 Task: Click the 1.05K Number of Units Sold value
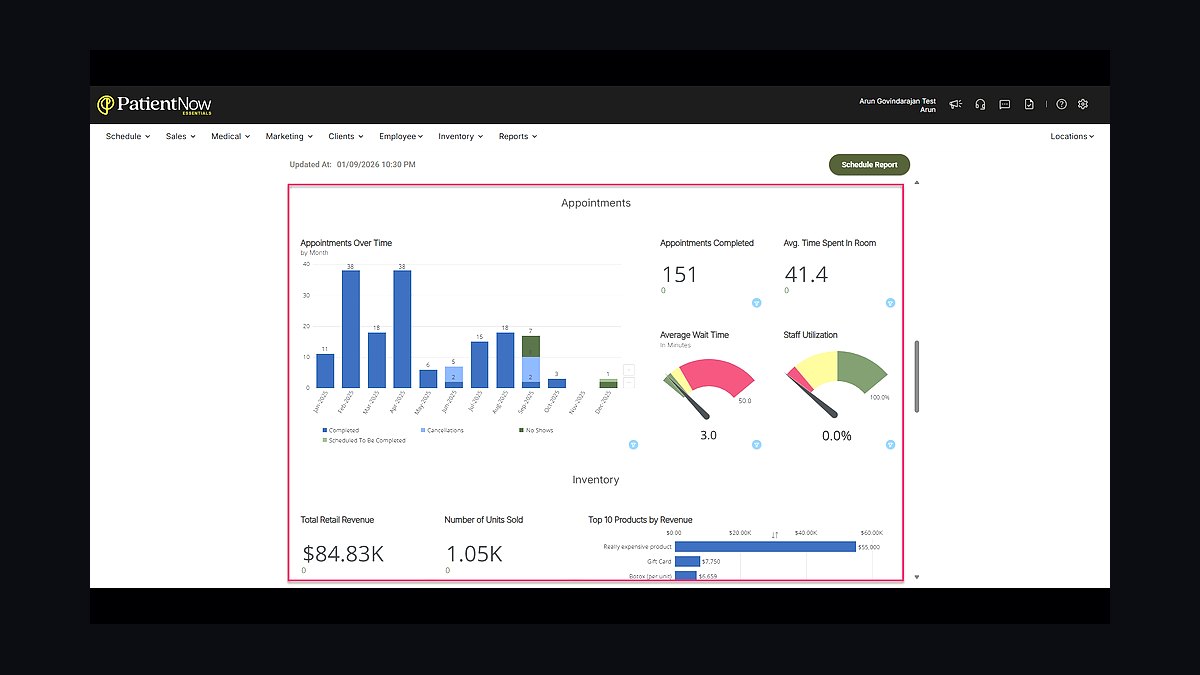474,554
